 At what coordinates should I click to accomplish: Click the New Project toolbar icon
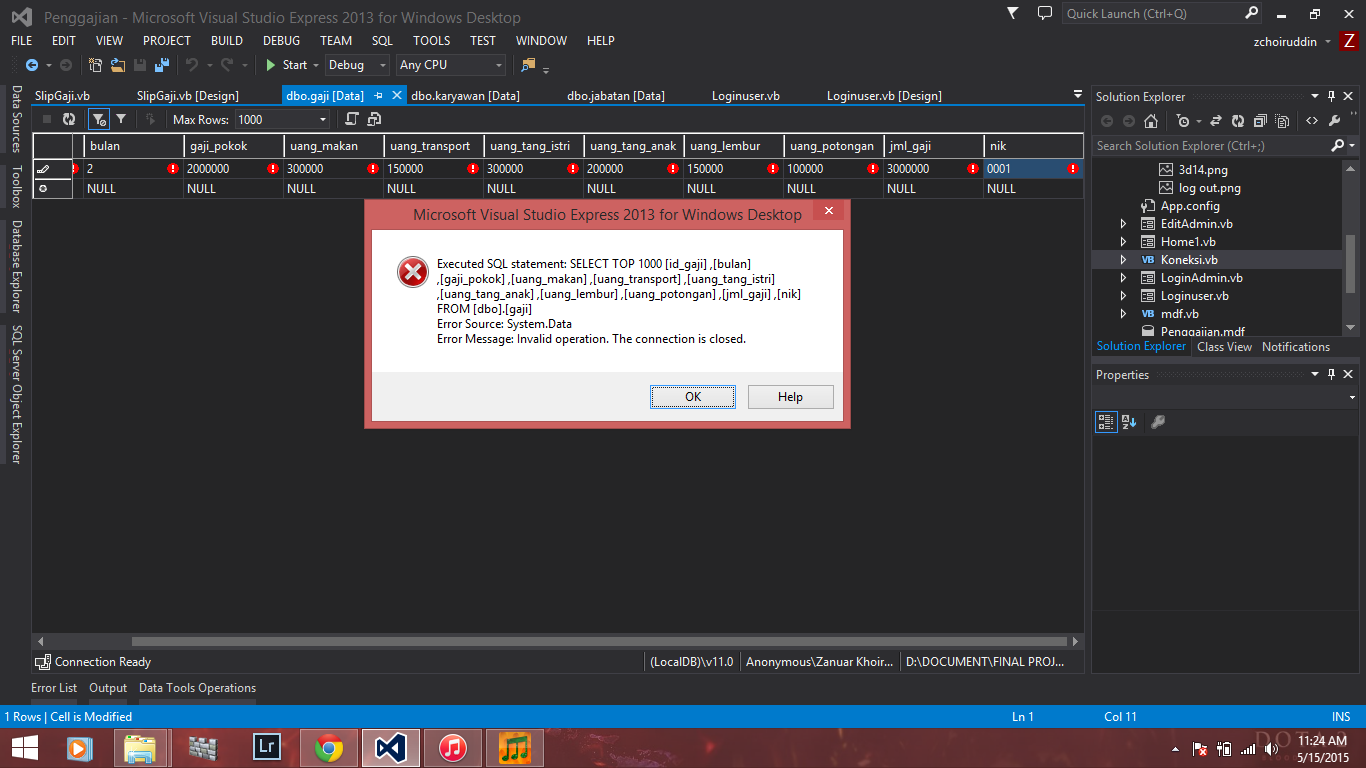point(96,65)
